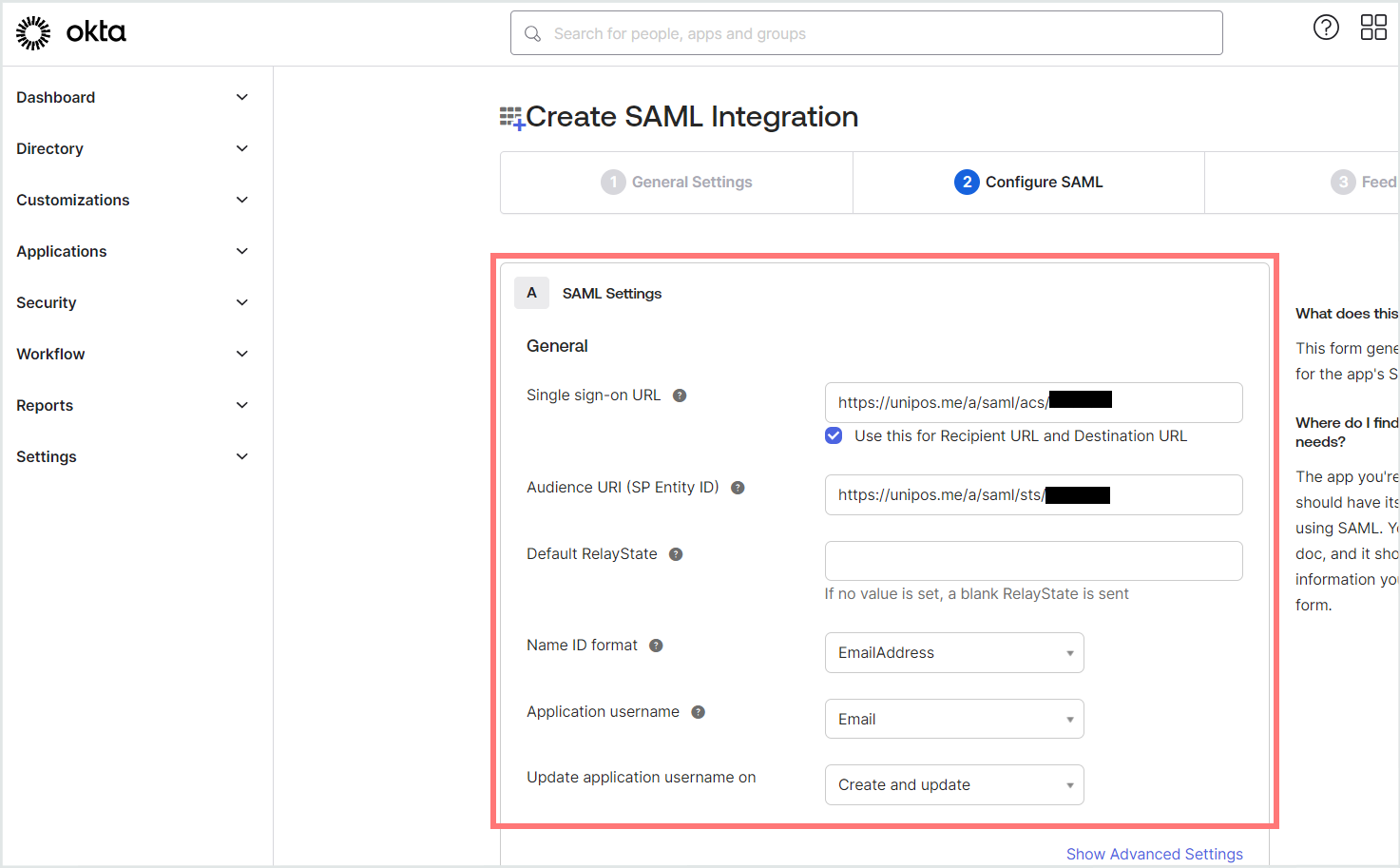Open the apps grid icon
Image resolution: width=1400 pixels, height=868 pixels.
[x=1373, y=28]
